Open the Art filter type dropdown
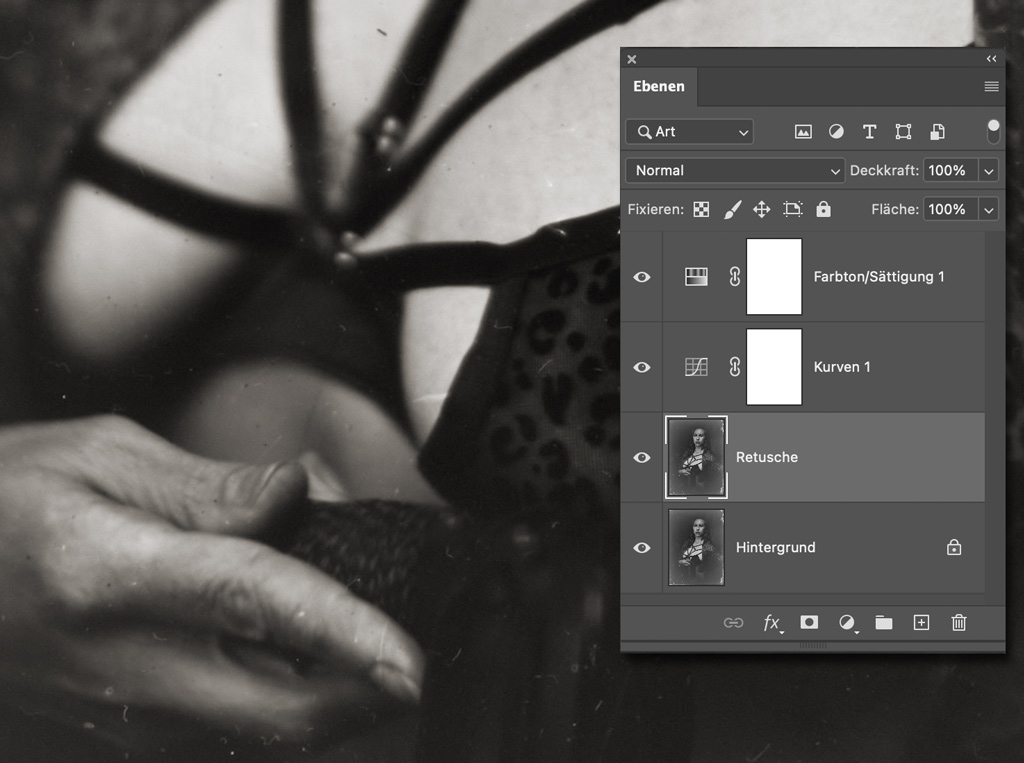Viewport: 1024px width, 763px height. coord(690,132)
